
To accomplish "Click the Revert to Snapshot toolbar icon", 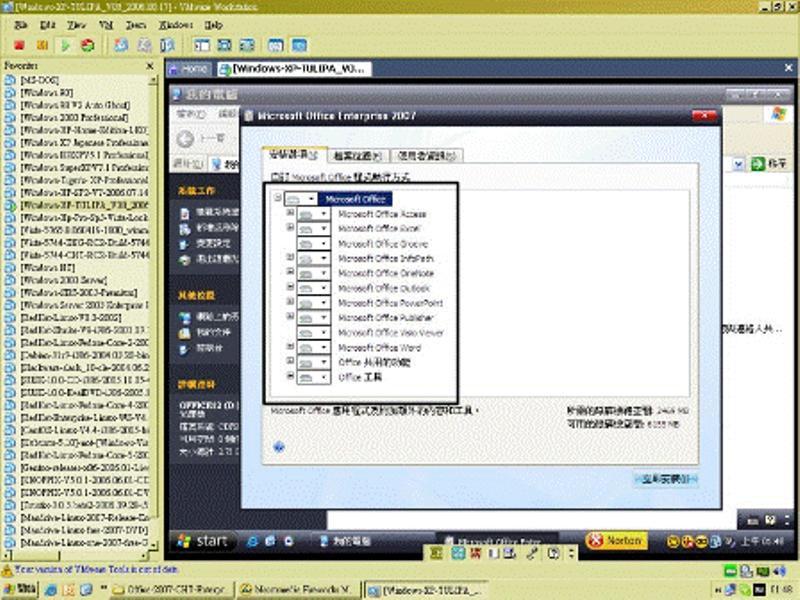I will pyautogui.click(x=144, y=45).
